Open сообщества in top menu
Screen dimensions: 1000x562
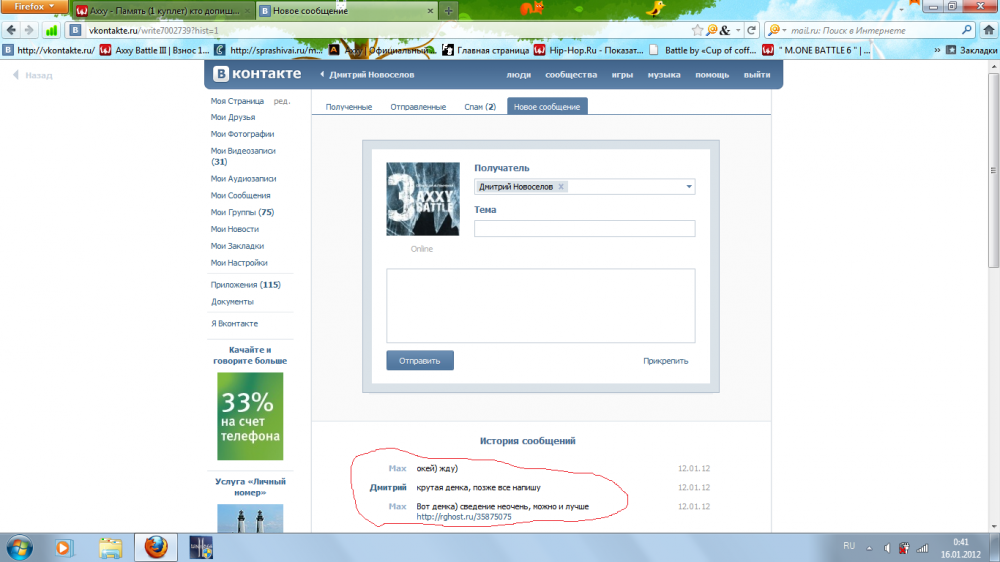point(571,75)
